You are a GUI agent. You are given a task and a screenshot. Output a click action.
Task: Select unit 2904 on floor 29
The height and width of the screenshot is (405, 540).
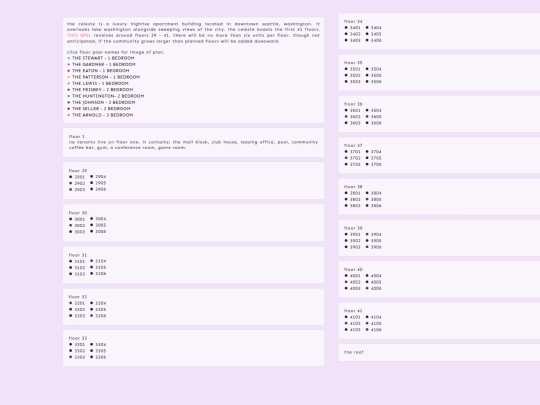[x=101, y=177]
